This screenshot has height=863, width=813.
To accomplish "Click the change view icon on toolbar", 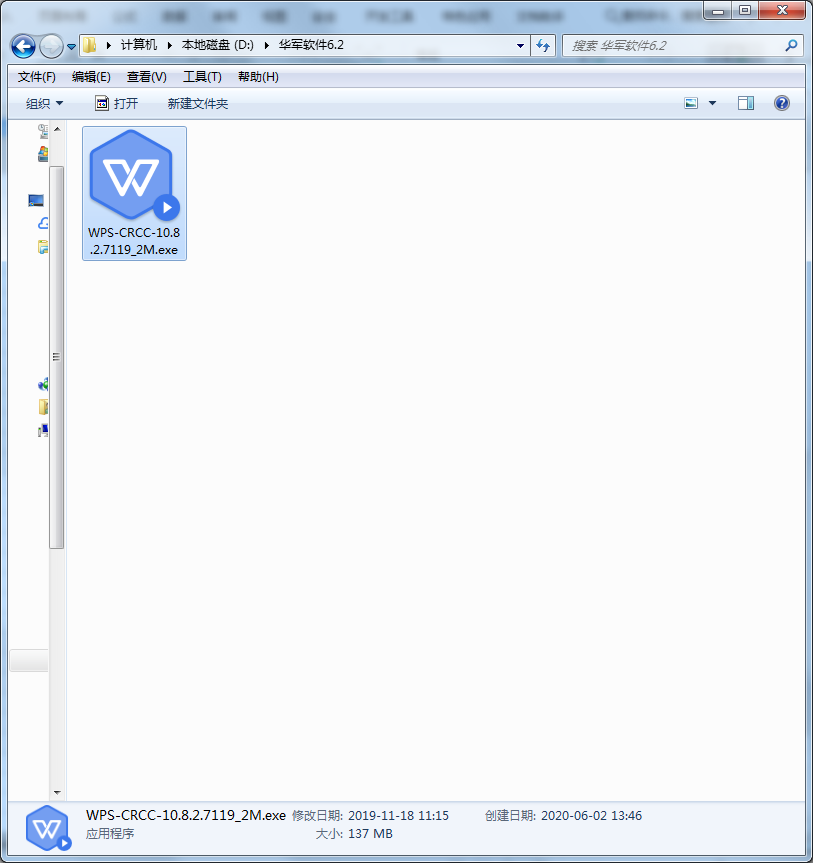I will (x=690, y=103).
